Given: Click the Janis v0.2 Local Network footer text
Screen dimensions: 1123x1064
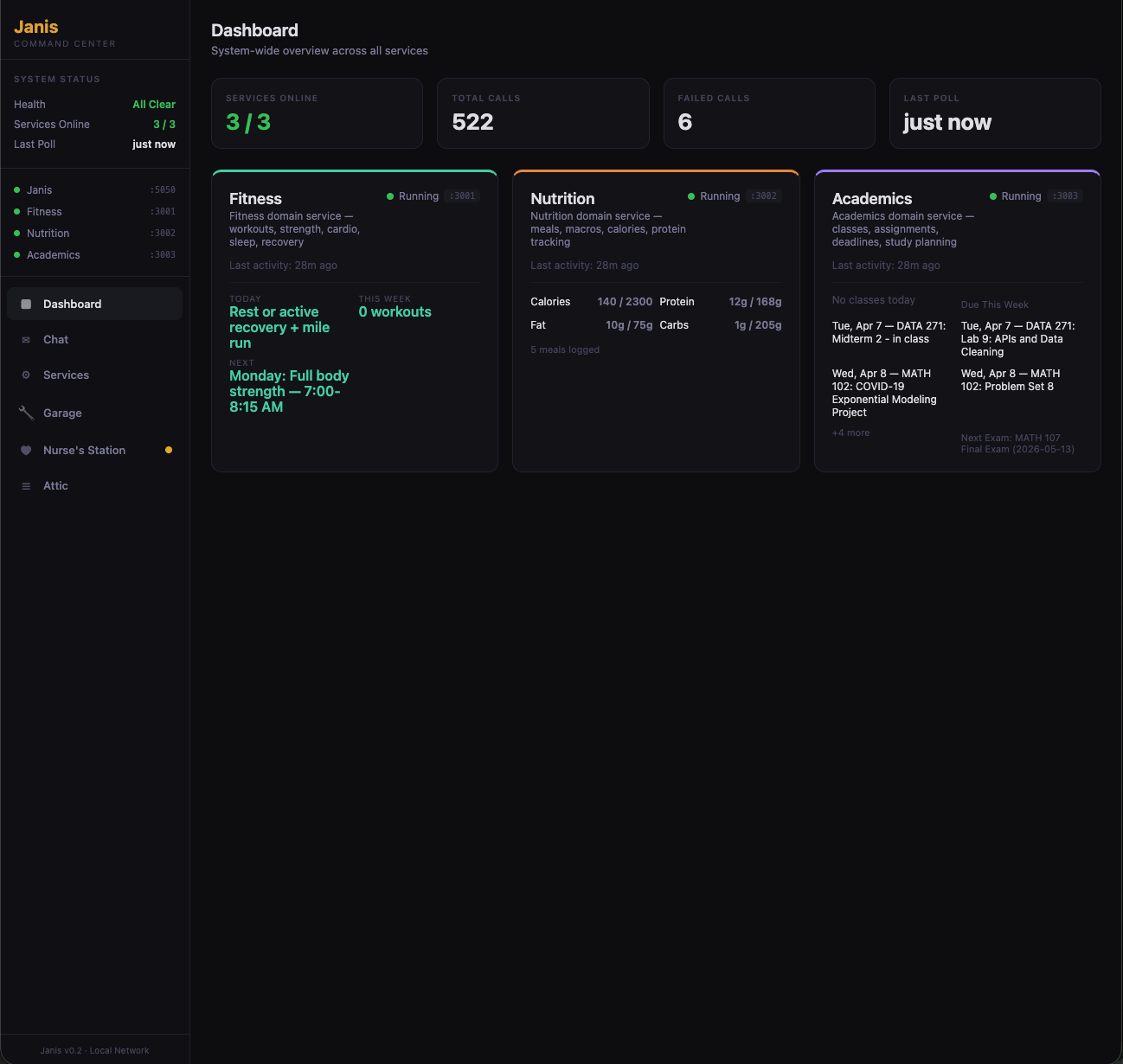Looking at the screenshot, I should [94, 1050].
